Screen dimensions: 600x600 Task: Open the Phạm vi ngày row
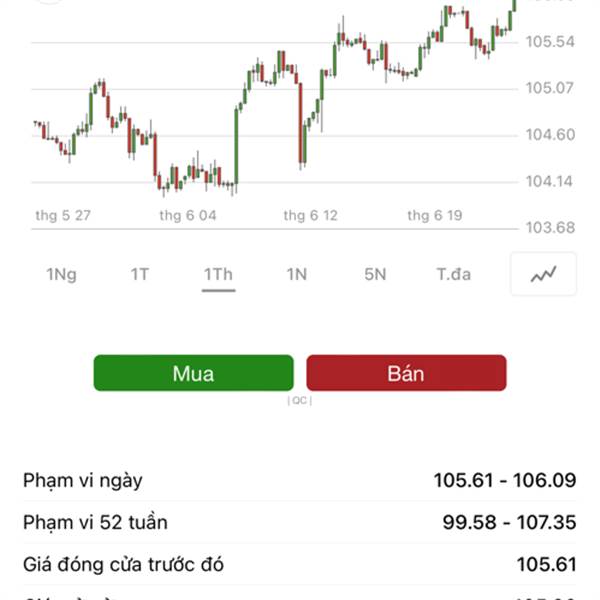tap(300, 480)
